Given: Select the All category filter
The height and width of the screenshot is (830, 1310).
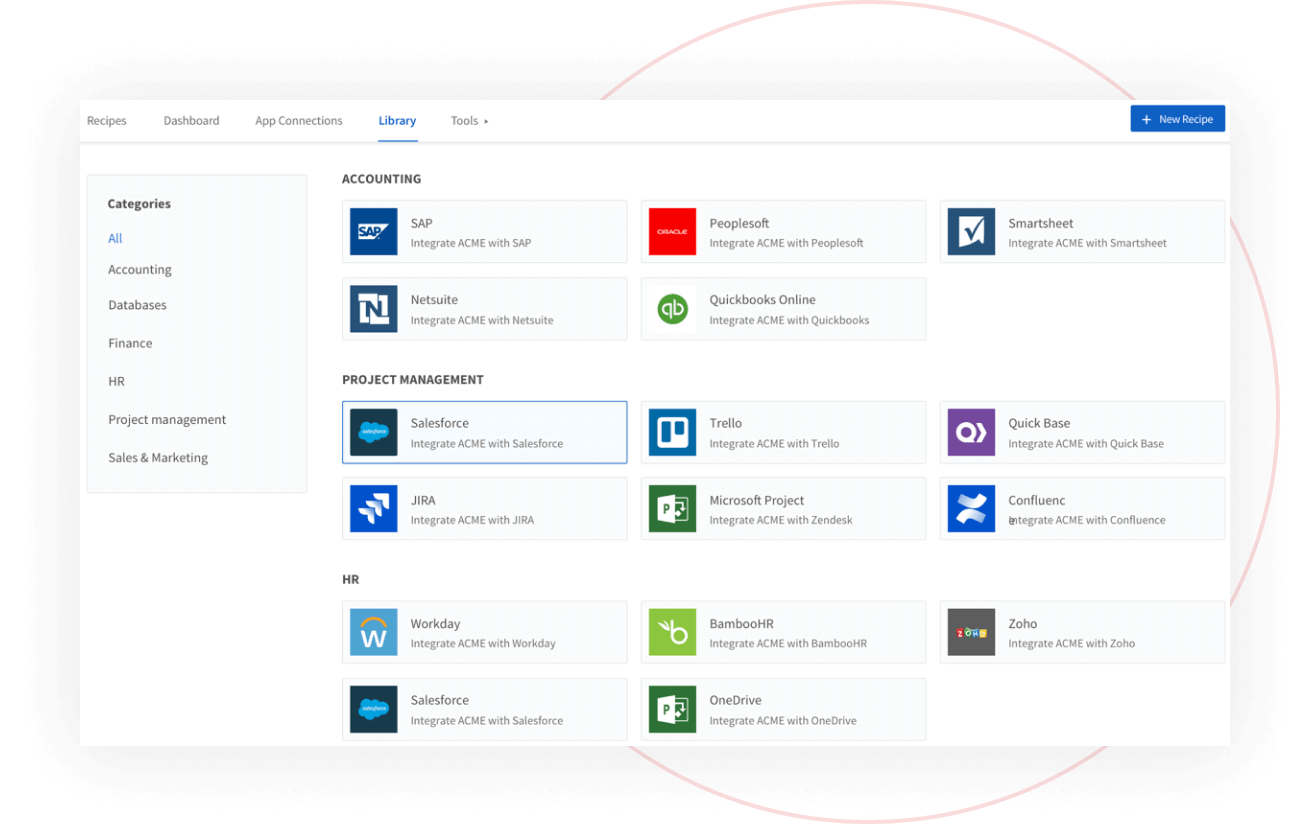Looking at the screenshot, I should pyautogui.click(x=115, y=238).
